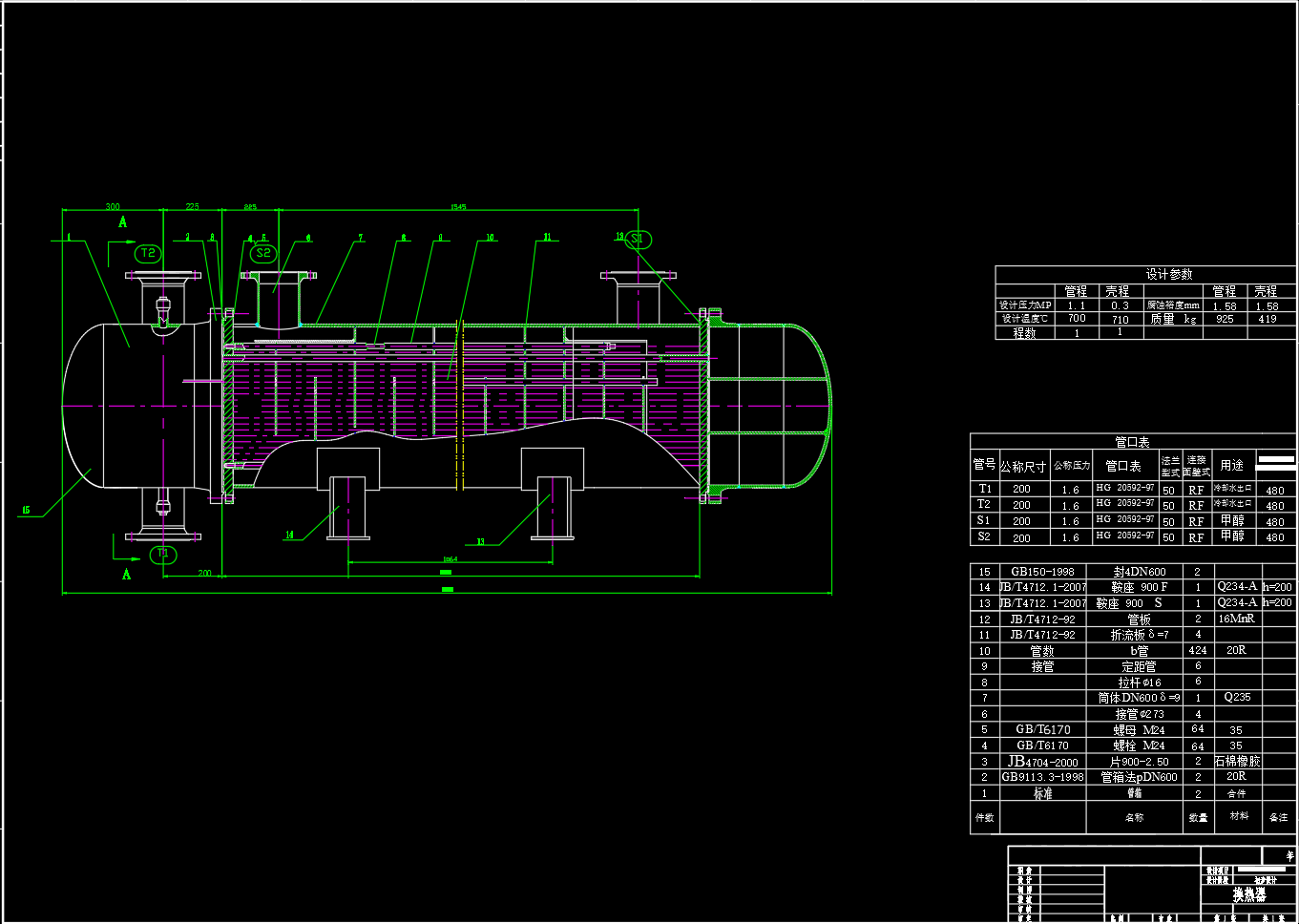This screenshot has height=924, width=1299.
Task: Click the T2 nozzle label balloon
Action: [147, 253]
